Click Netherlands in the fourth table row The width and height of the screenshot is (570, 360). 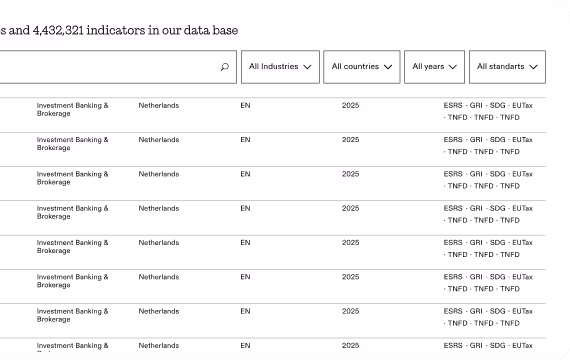point(159,208)
